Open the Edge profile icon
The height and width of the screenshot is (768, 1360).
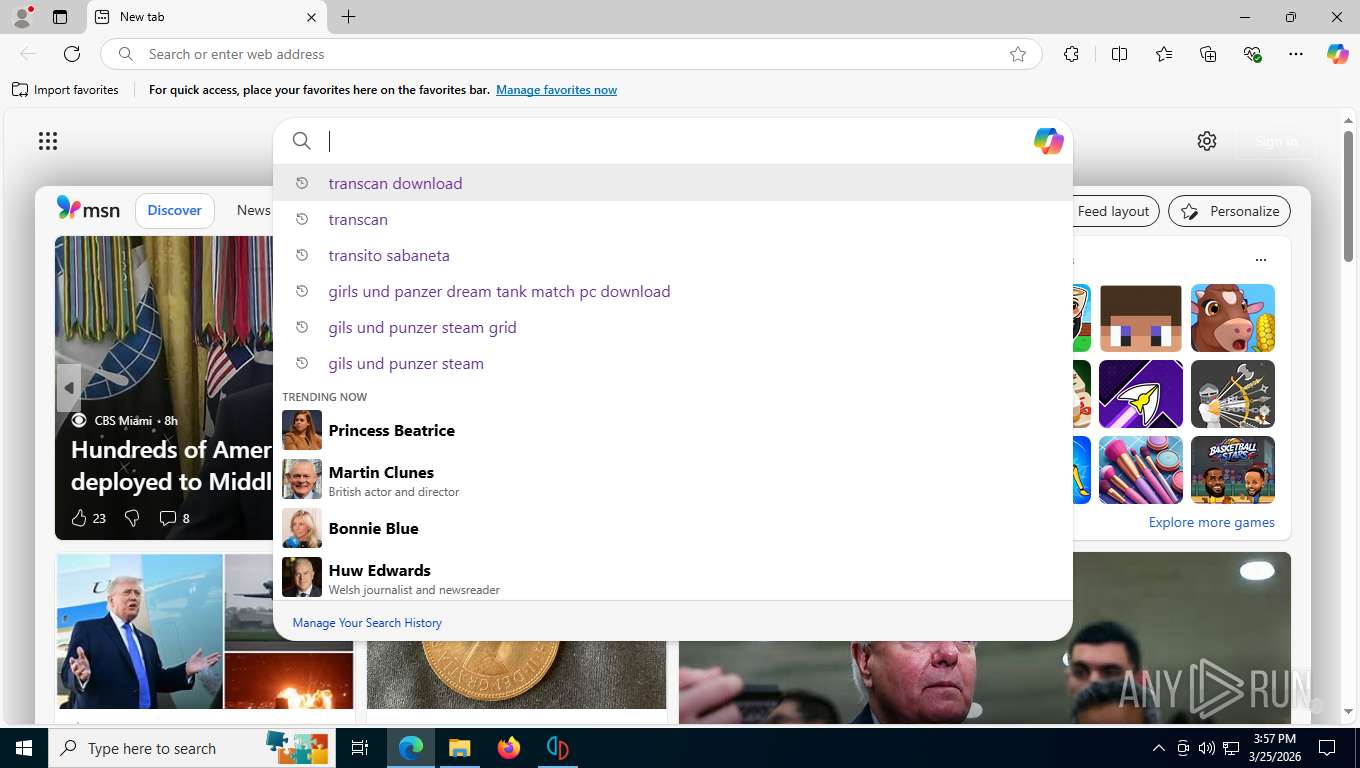22,17
